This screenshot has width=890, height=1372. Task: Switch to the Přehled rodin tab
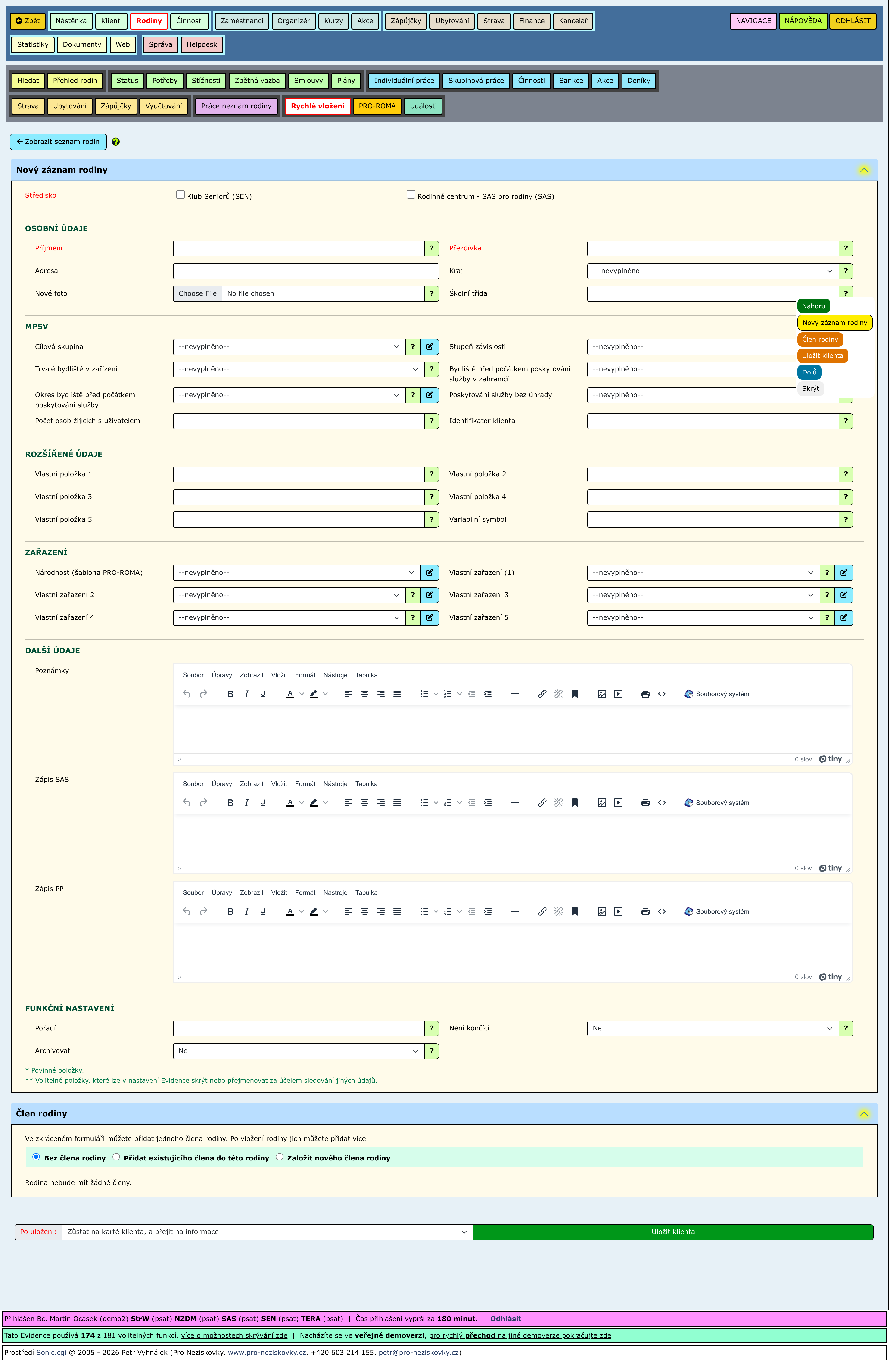coord(75,81)
